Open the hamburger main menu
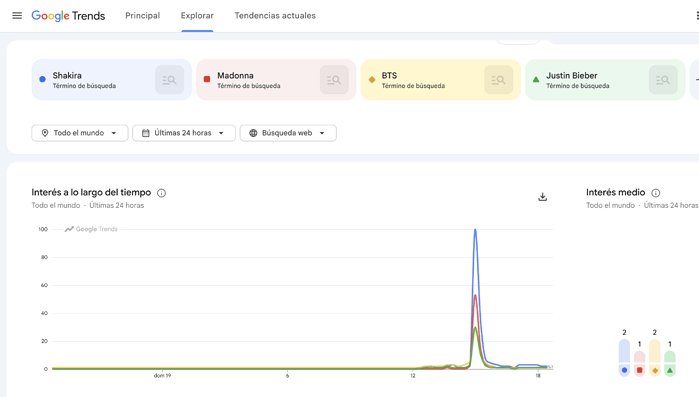This screenshot has width=699, height=397. (x=17, y=16)
